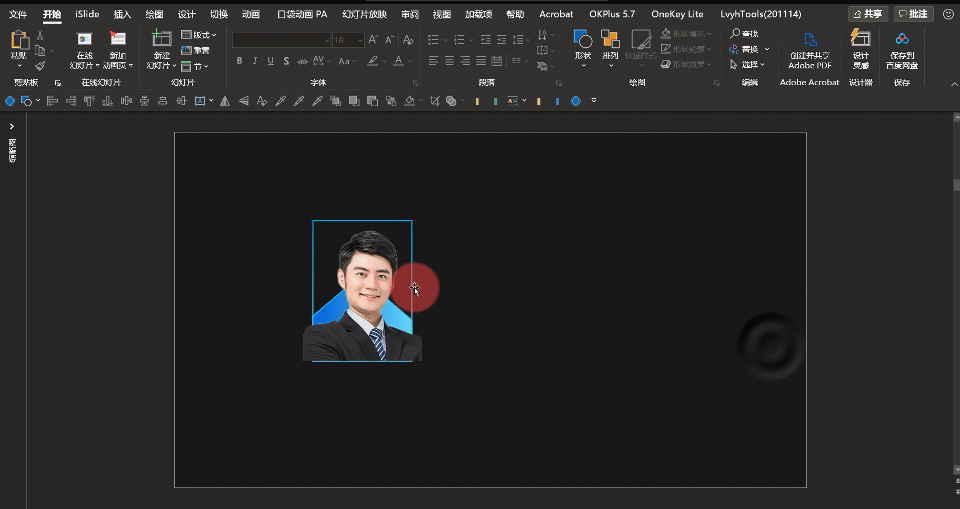
Task: Click the Paste icon in clipboard group
Action: point(19,42)
